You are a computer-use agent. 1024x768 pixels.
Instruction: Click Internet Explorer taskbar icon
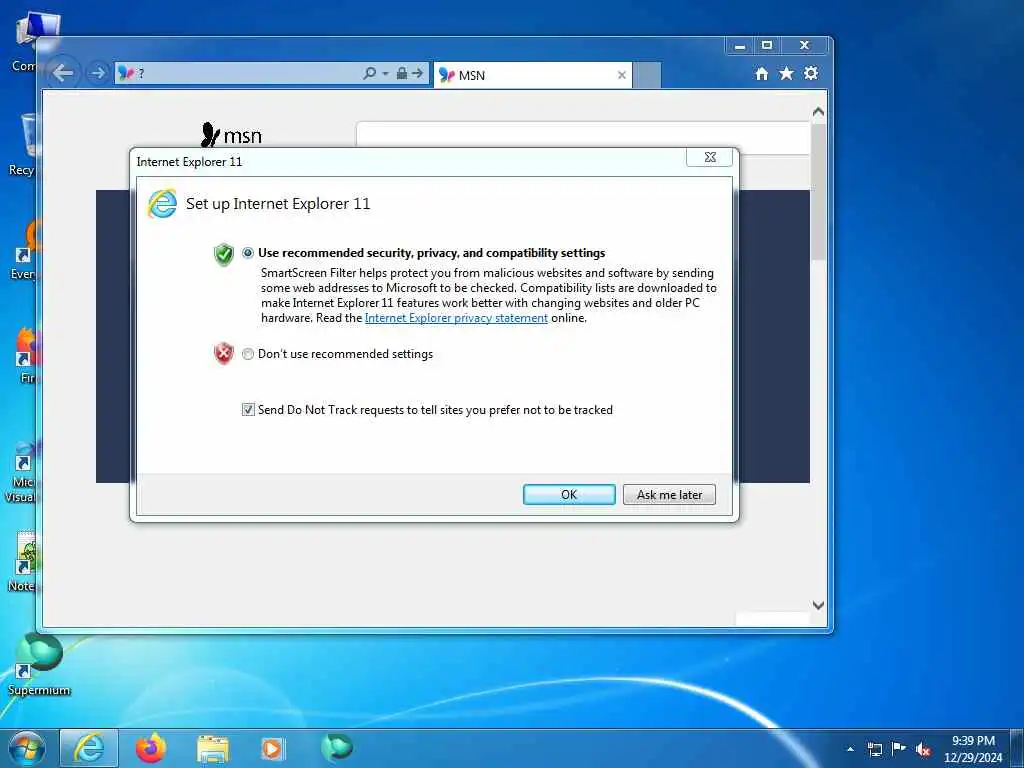(x=89, y=749)
